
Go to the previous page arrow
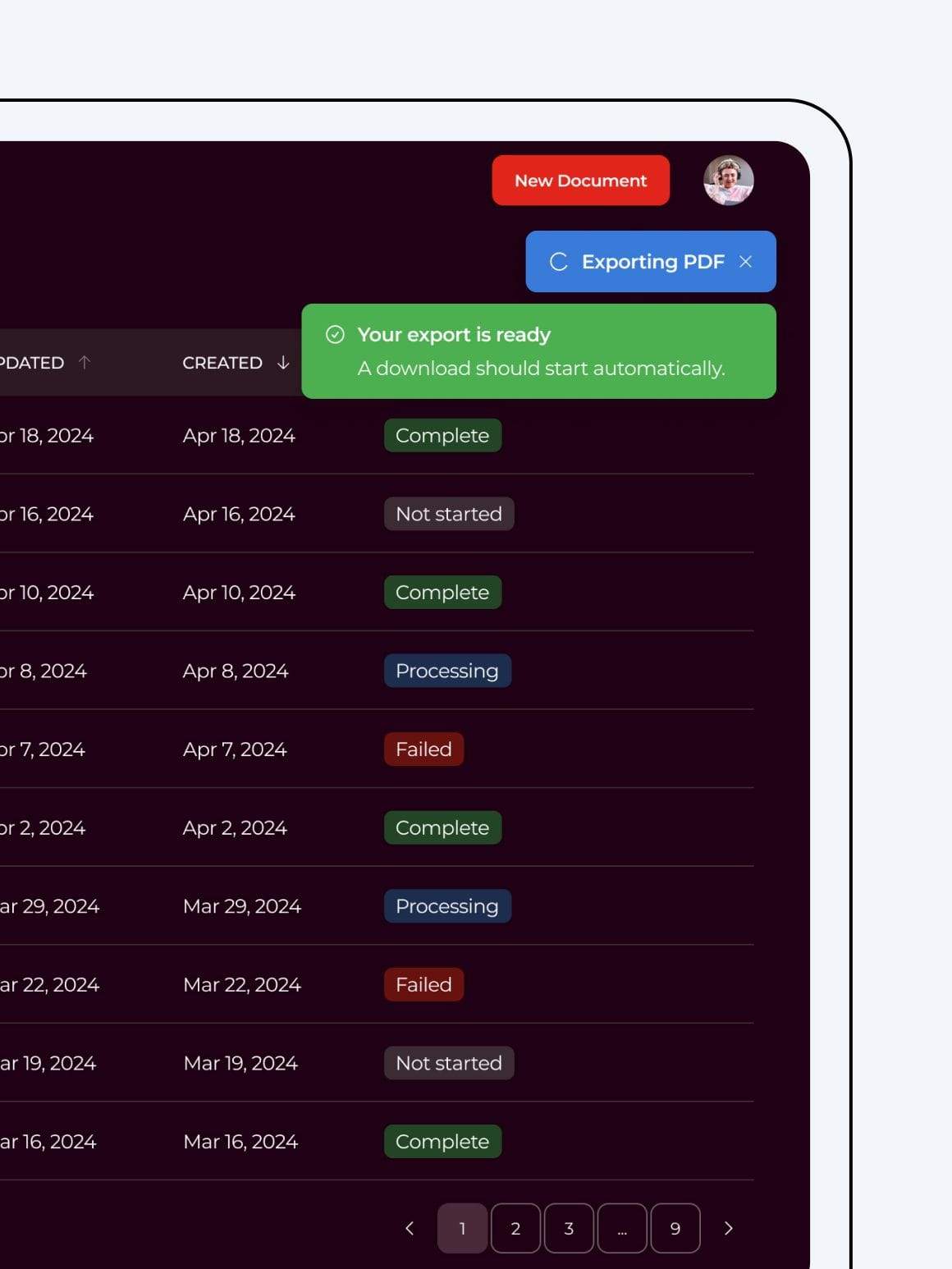coord(410,1228)
